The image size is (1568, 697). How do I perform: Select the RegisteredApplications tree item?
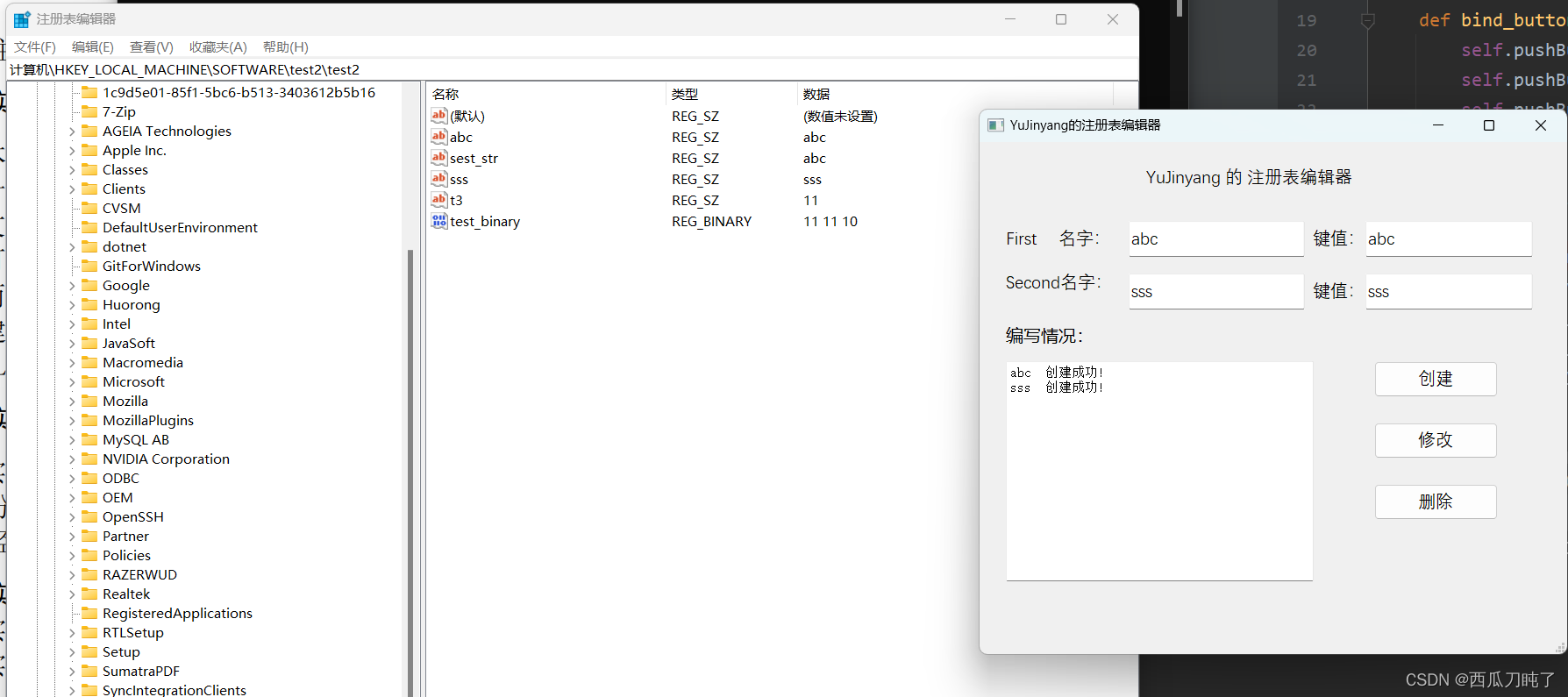click(177, 613)
